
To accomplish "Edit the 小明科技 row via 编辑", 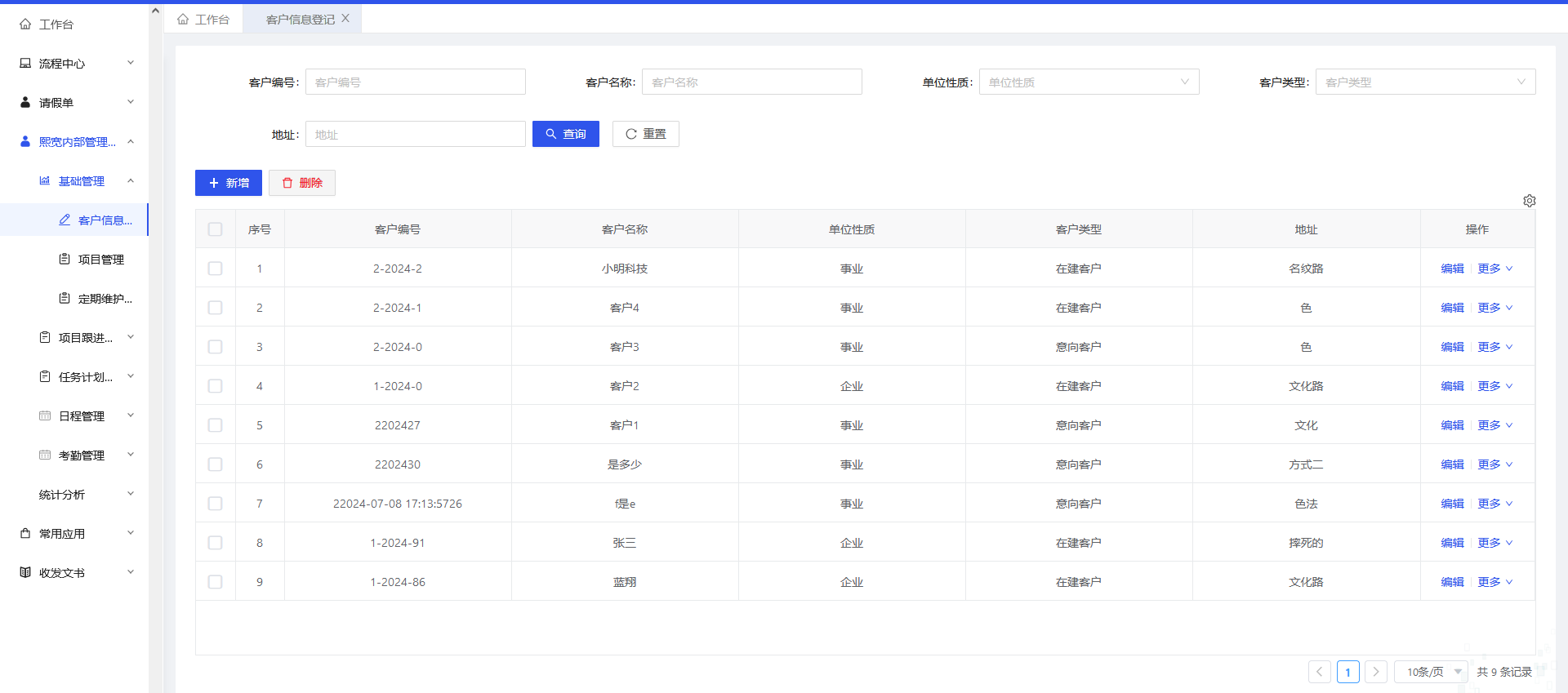I will [1452, 269].
